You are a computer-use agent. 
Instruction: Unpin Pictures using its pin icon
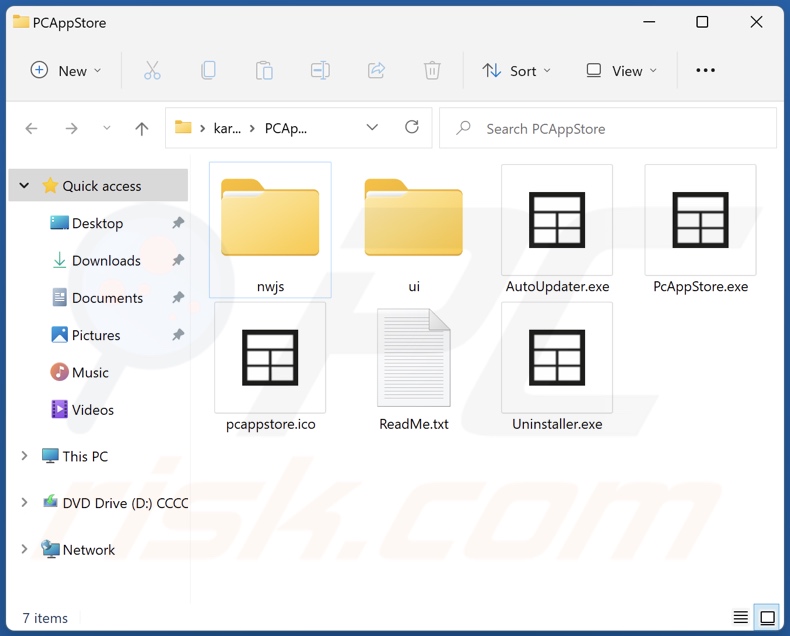coord(178,335)
